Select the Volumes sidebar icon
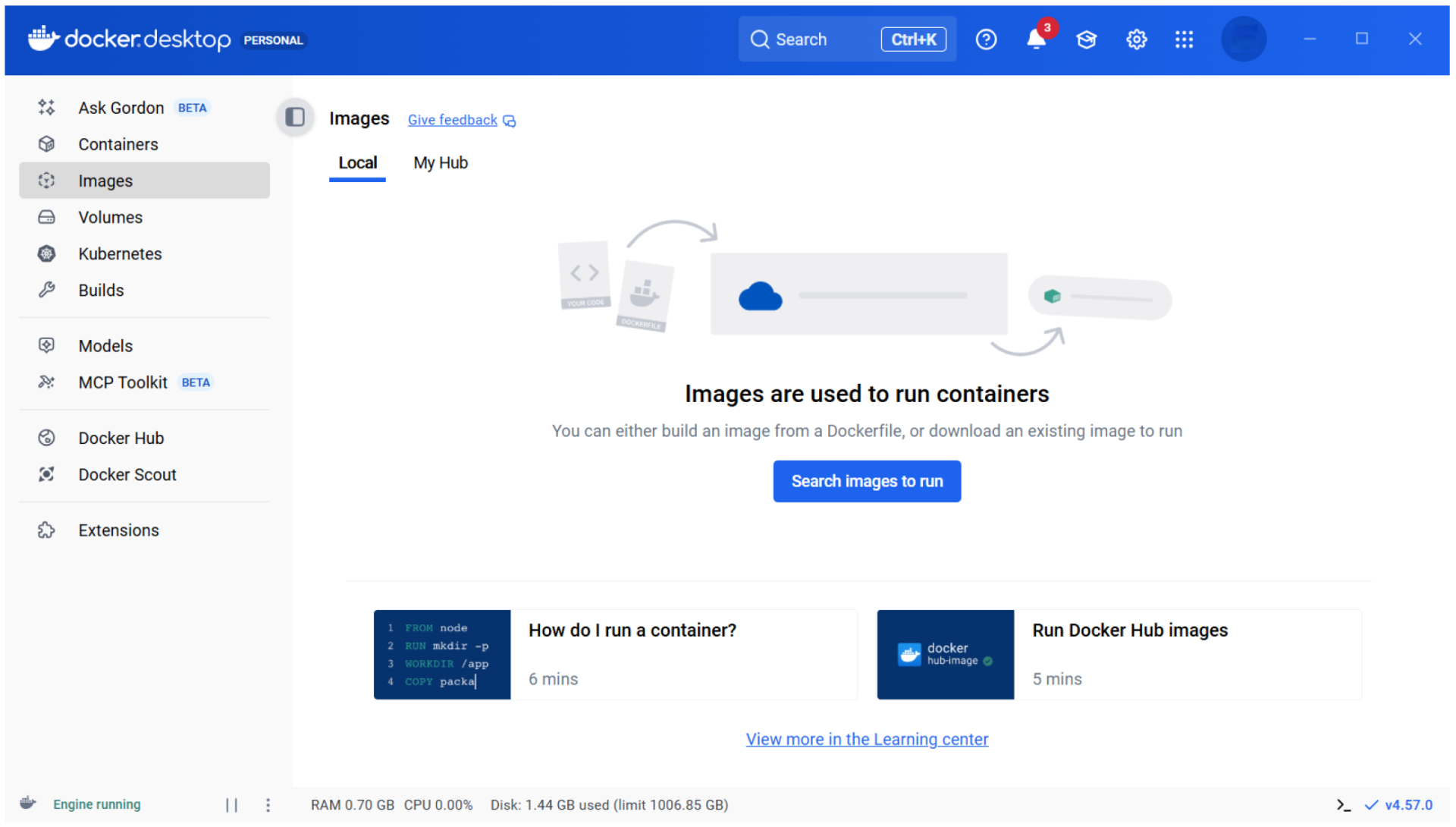 click(x=46, y=217)
